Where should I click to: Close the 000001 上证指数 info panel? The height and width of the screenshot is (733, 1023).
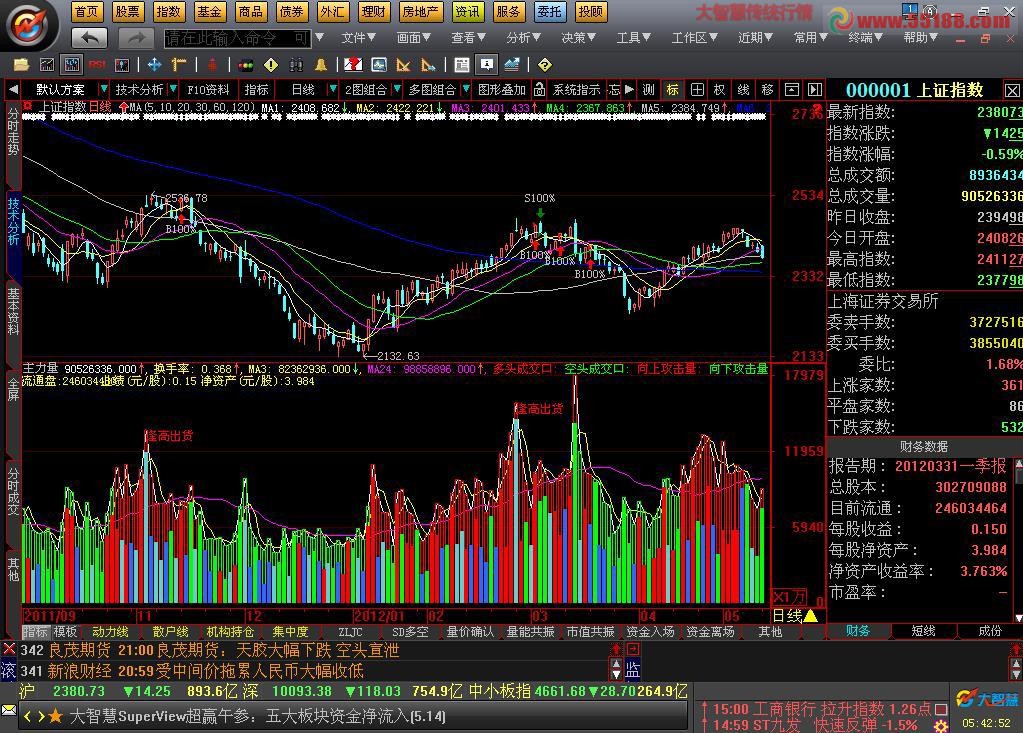coord(1012,90)
